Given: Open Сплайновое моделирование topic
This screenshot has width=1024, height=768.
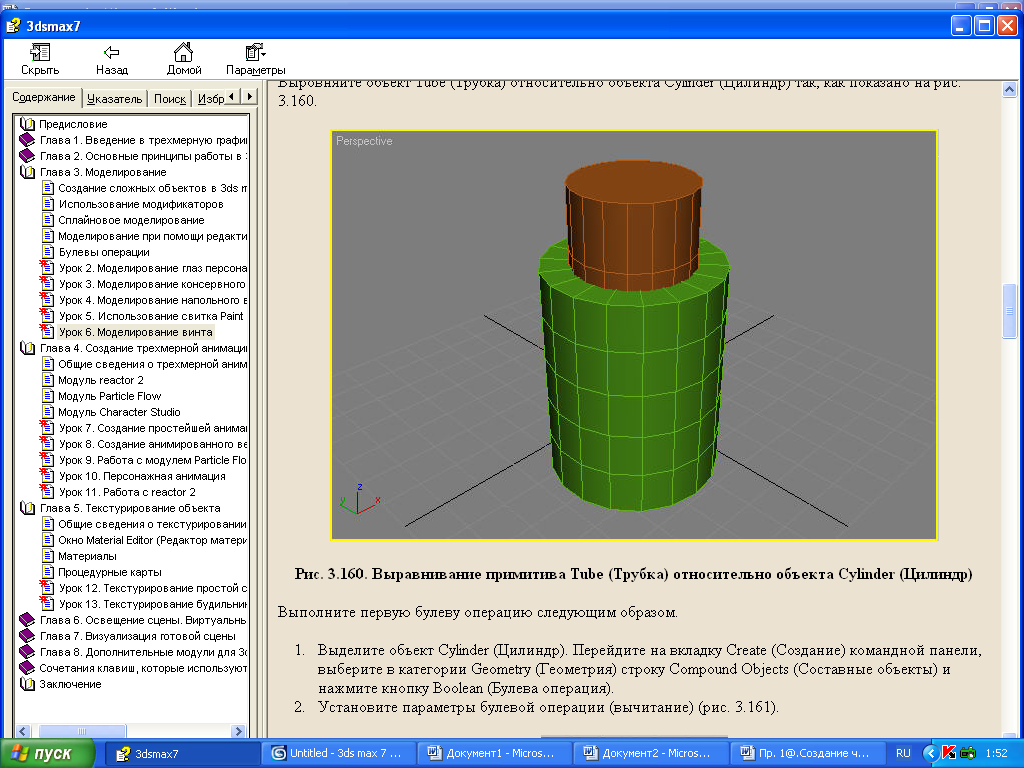Looking at the screenshot, I should (x=131, y=220).
